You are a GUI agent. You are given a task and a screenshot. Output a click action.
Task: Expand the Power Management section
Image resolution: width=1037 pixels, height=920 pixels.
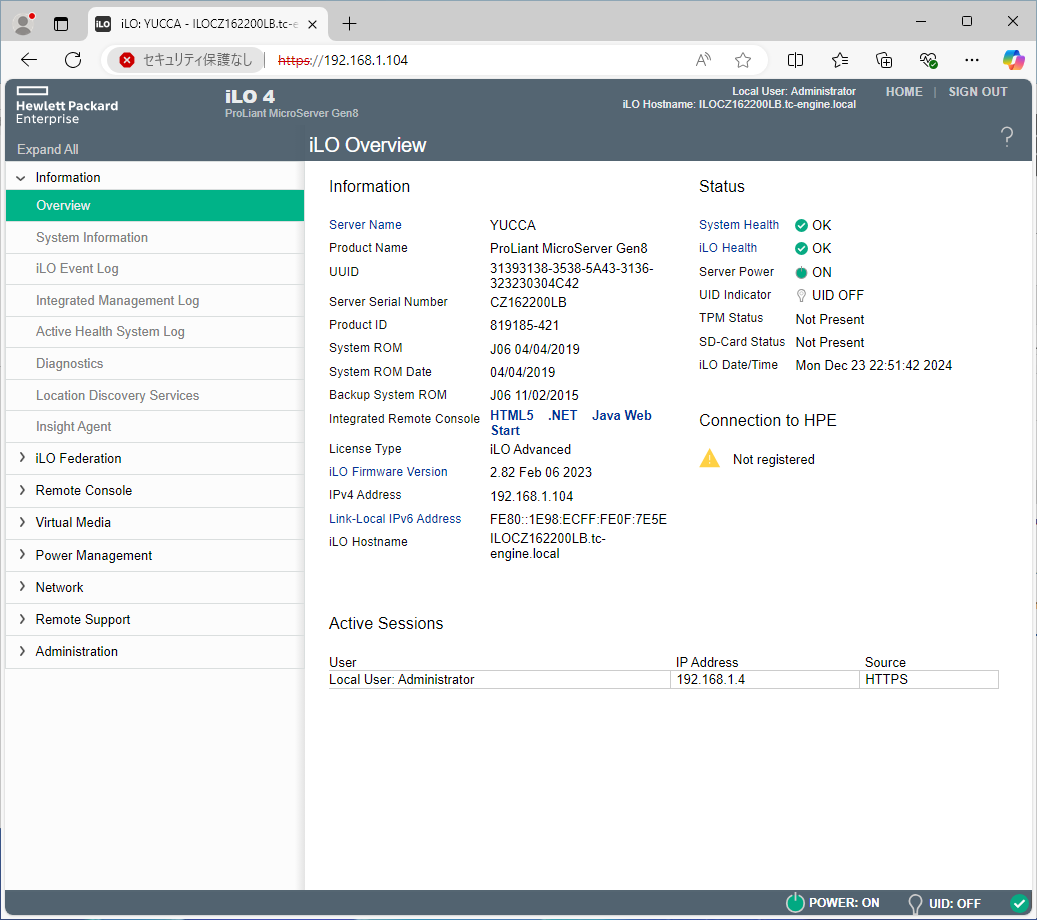pos(22,554)
